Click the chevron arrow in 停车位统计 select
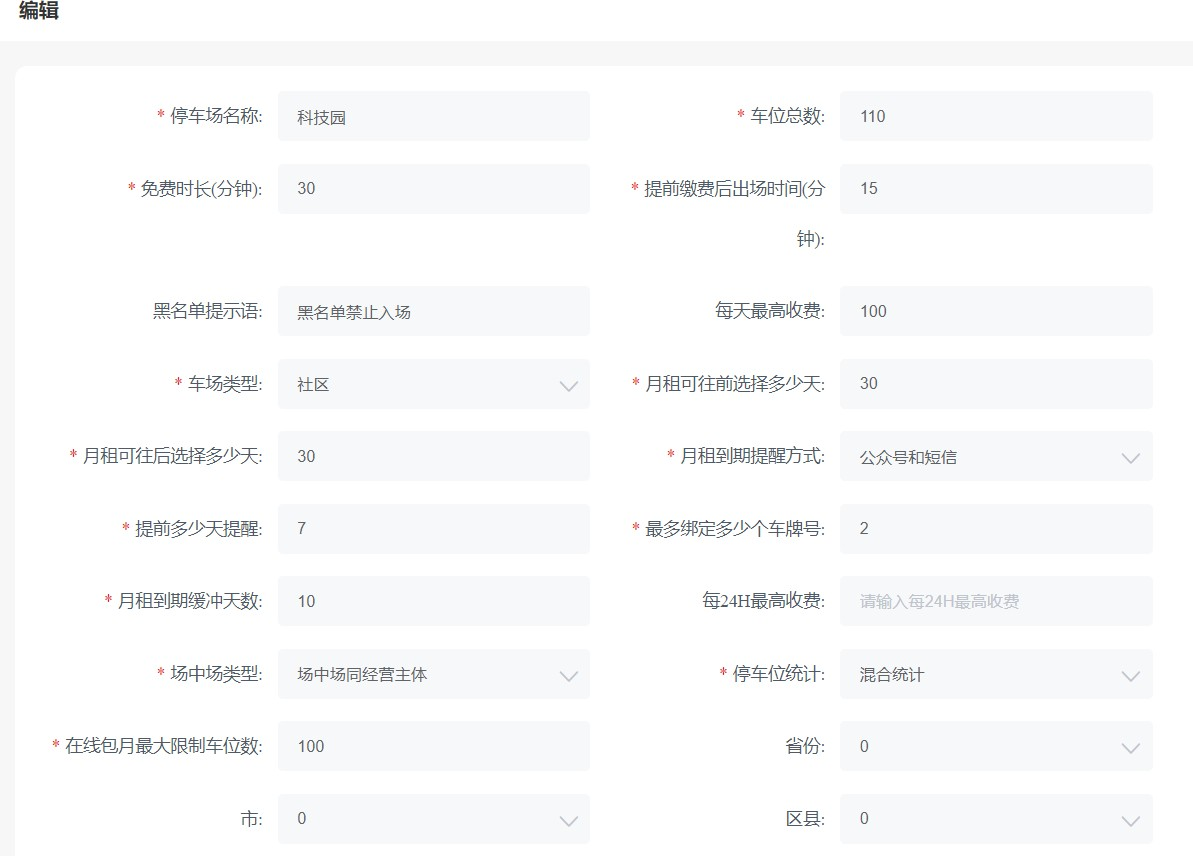The height and width of the screenshot is (856, 1193). pos(1131,676)
